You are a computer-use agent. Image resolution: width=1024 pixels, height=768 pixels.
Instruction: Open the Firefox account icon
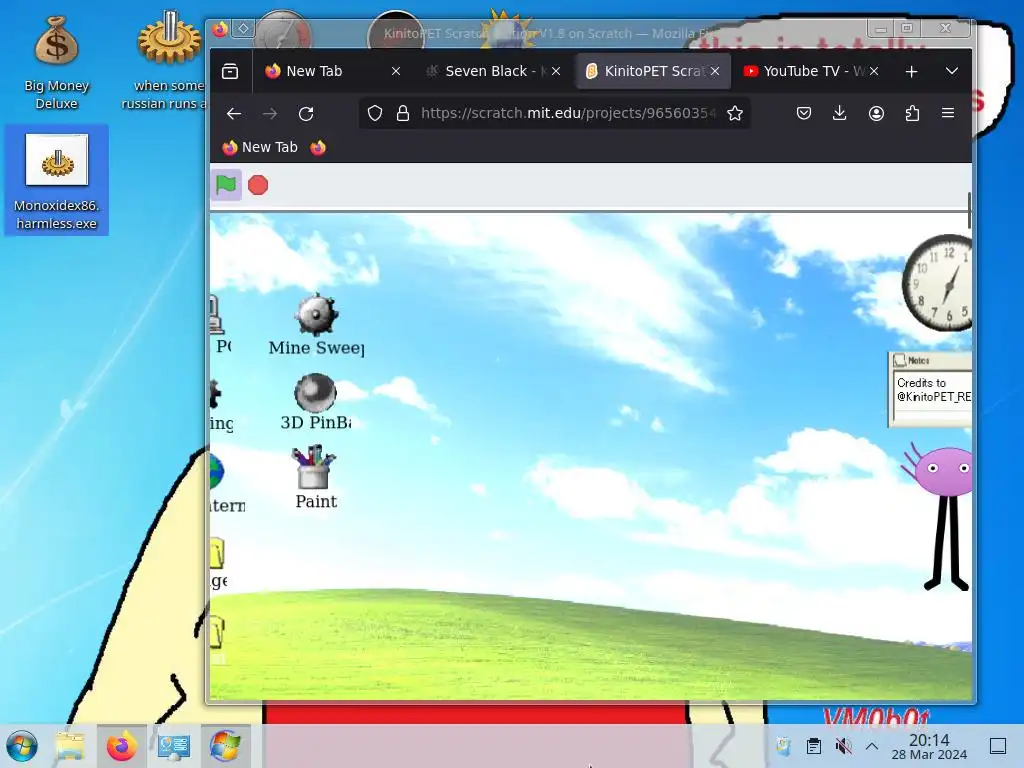pyautogui.click(x=876, y=114)
